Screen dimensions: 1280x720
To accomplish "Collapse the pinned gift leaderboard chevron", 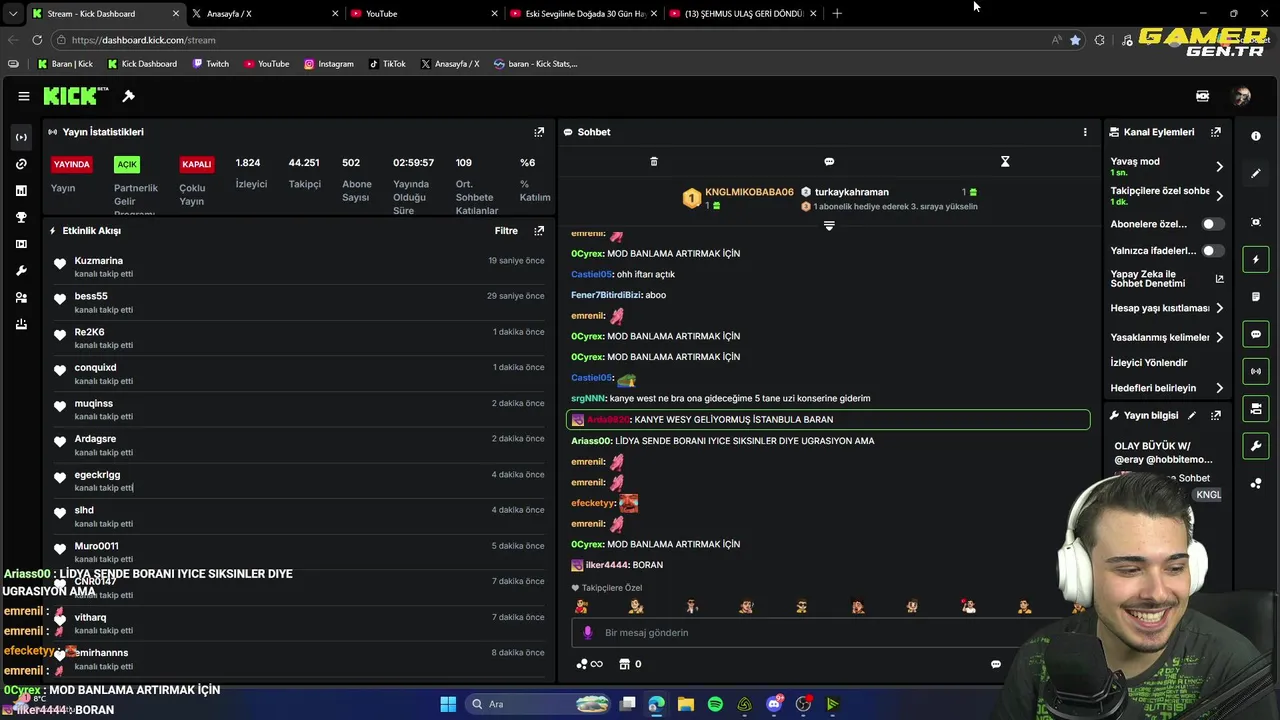I will click(829, 226).
